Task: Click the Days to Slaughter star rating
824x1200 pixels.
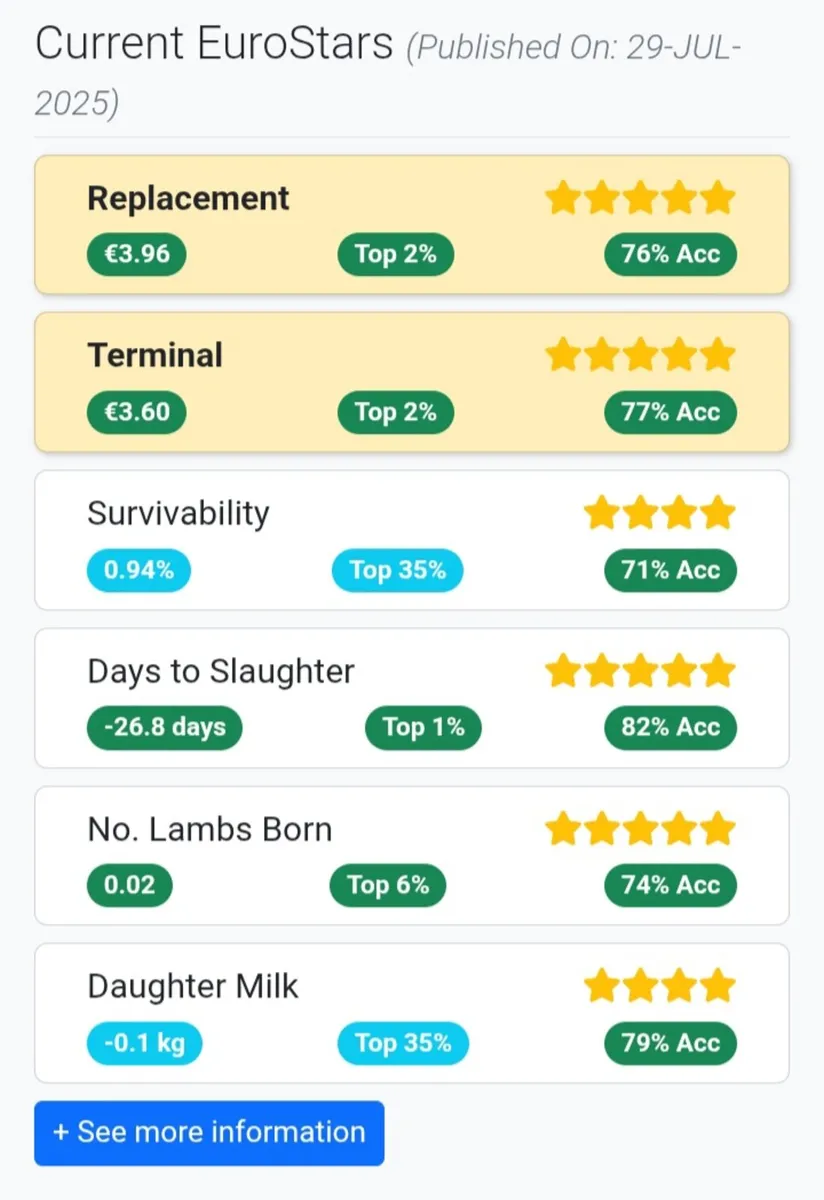Action: click(640, 671)
